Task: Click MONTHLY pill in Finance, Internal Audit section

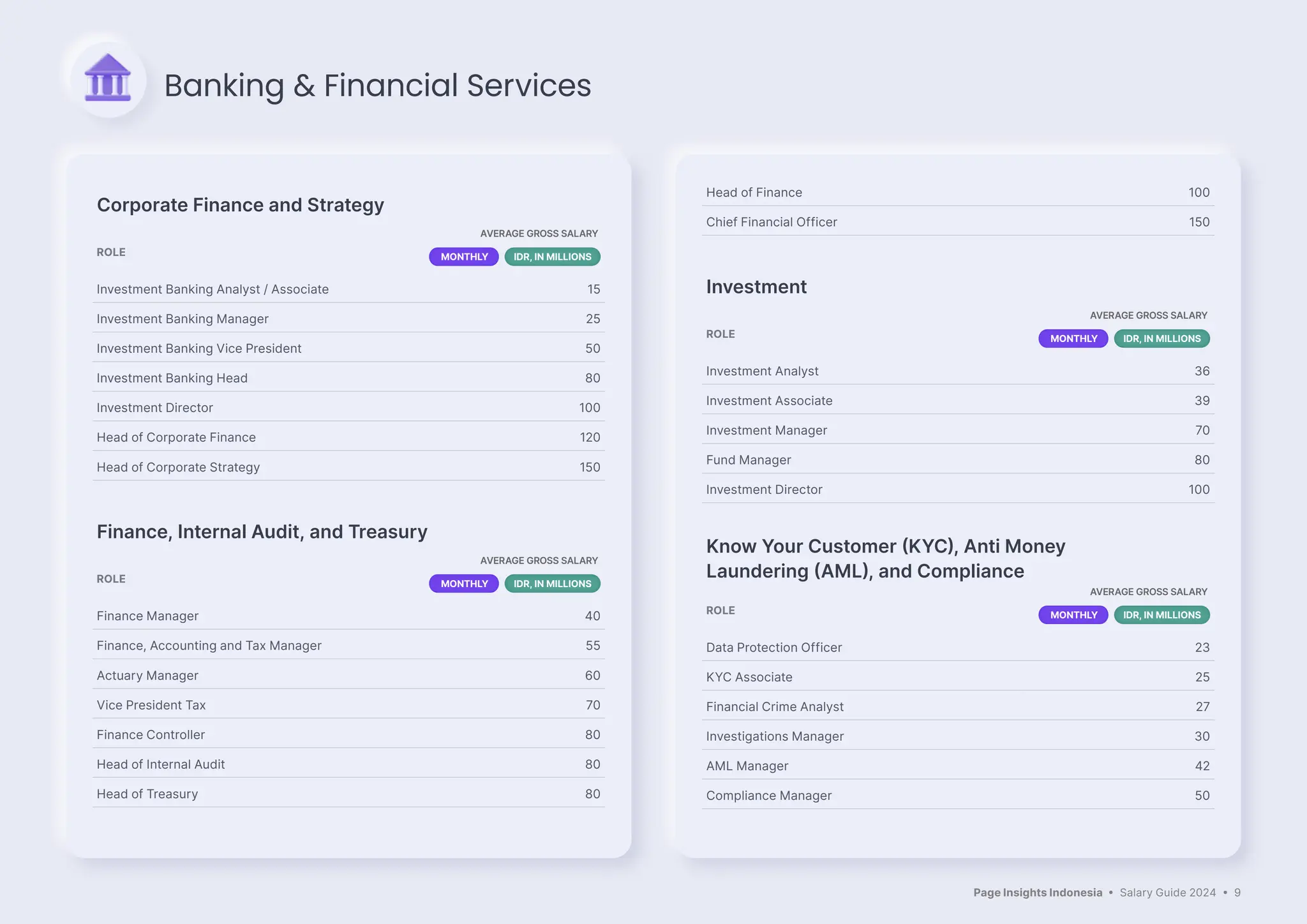Action: coord(463,583)
